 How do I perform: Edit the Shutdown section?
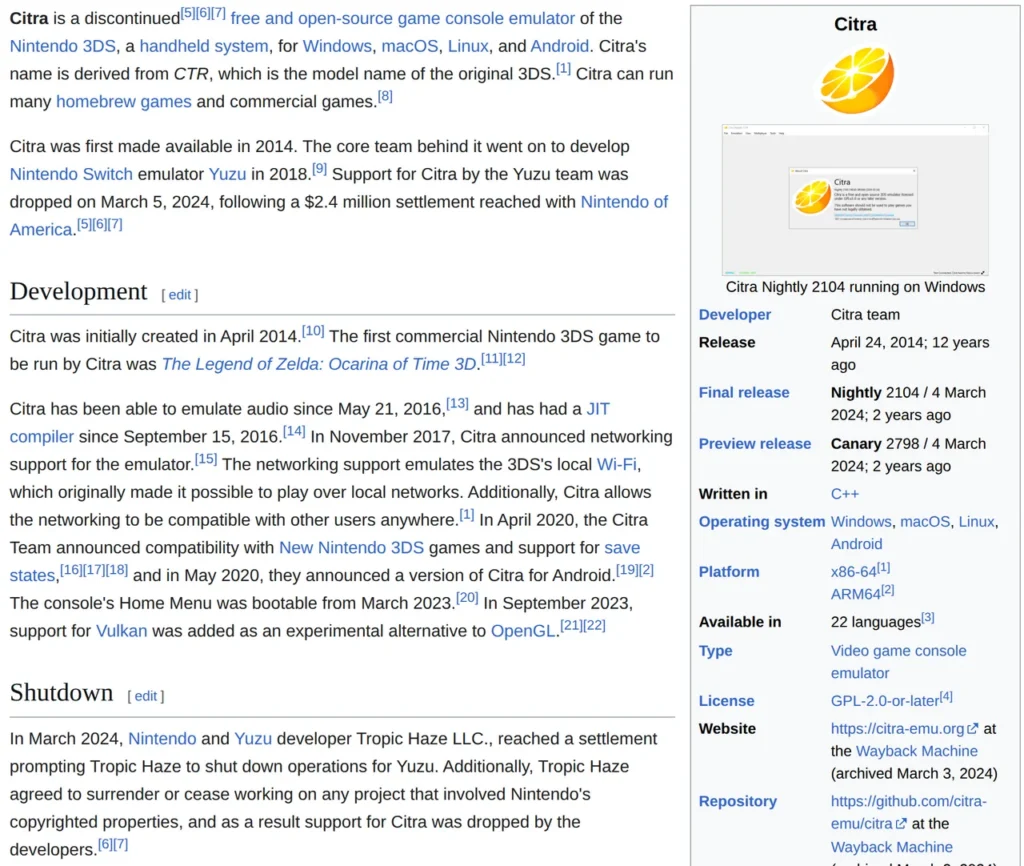click(x=146, y=696)
